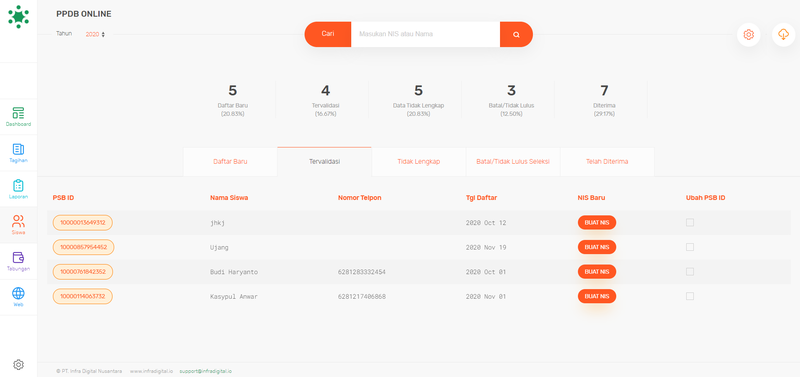Click the Tgl Daftar column header
Viewport: 800px width, 377px height.
pos(481,197)
